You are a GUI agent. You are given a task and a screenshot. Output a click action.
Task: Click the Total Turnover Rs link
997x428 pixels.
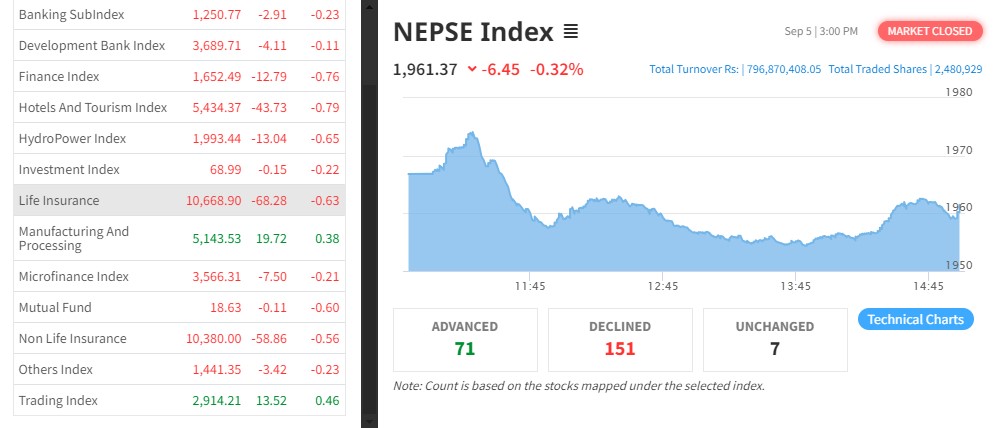click(735, 70)
